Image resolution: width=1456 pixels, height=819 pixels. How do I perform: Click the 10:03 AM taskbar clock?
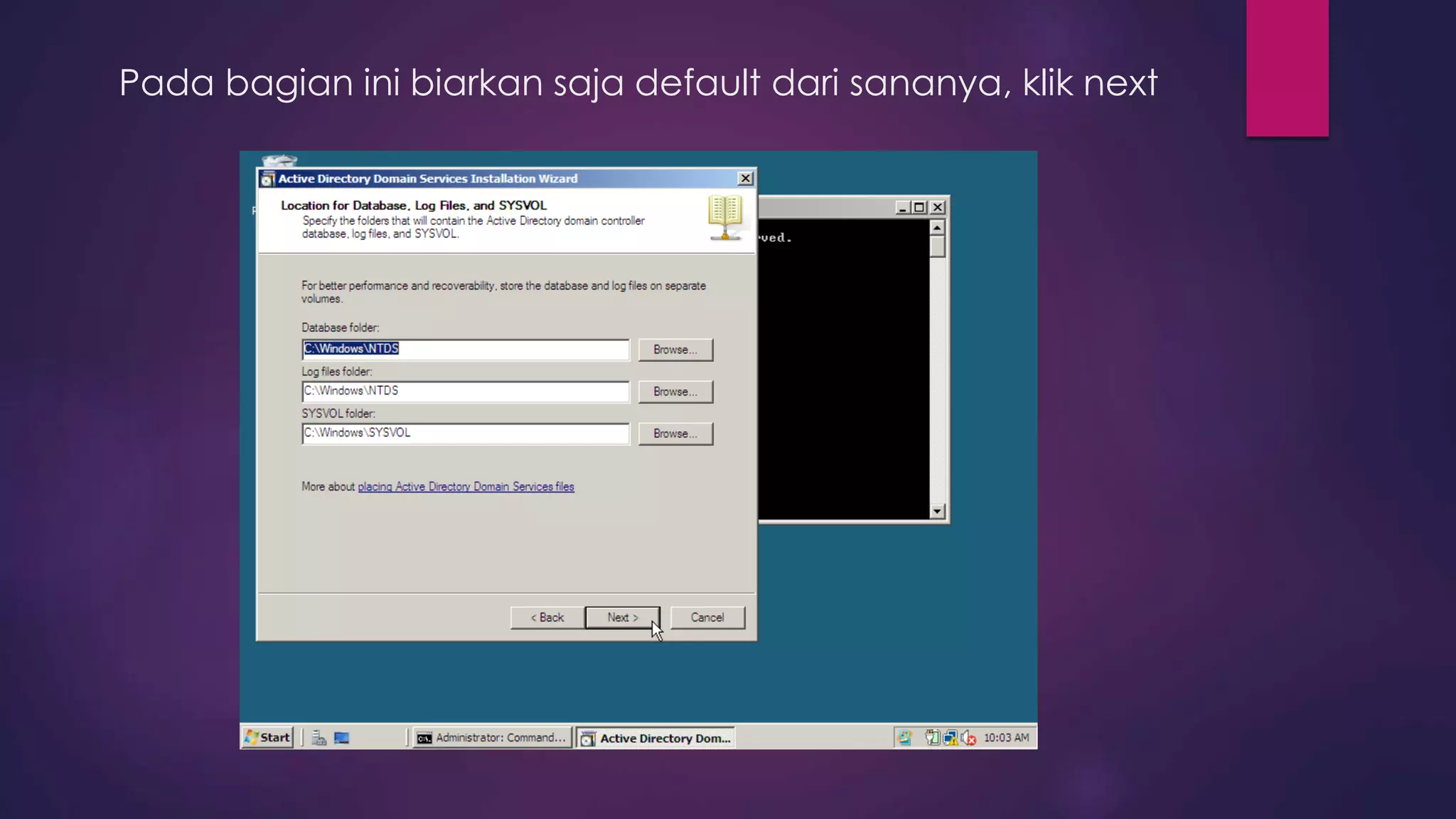tap(1006, 738)
